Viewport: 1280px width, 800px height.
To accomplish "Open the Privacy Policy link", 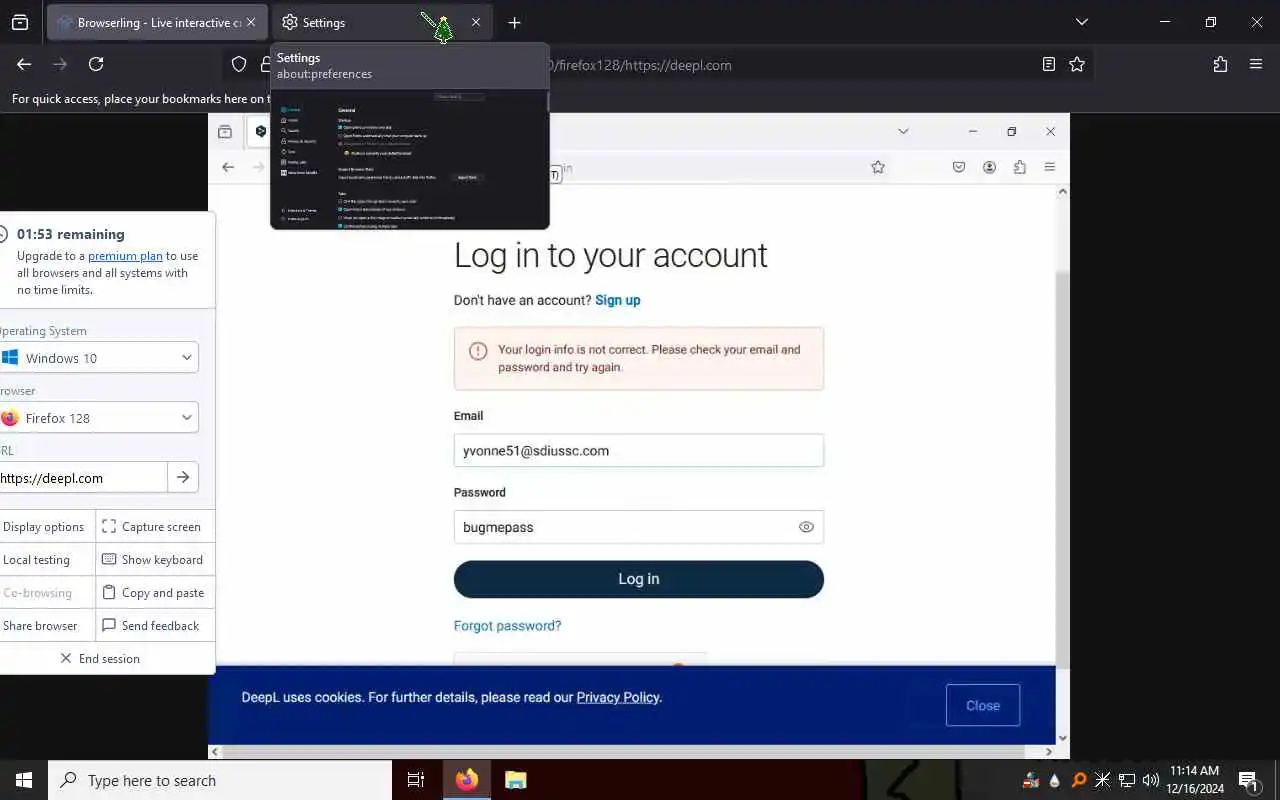I will [618, 697].
